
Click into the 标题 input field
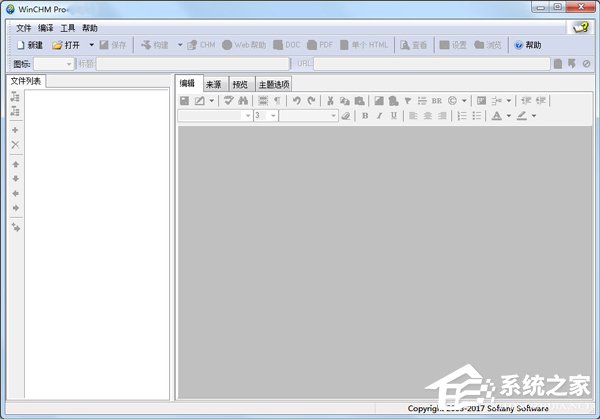[x=193, y=64]
